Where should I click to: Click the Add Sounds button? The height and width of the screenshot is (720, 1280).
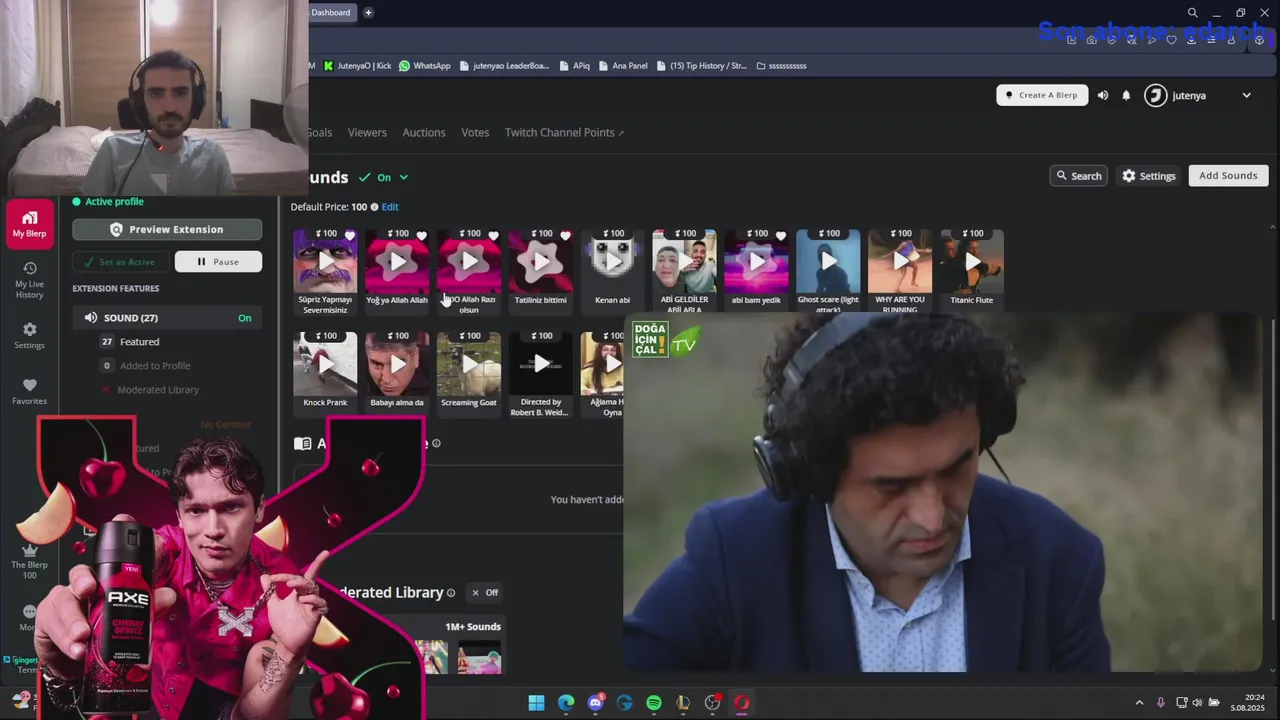(1228, 175)
